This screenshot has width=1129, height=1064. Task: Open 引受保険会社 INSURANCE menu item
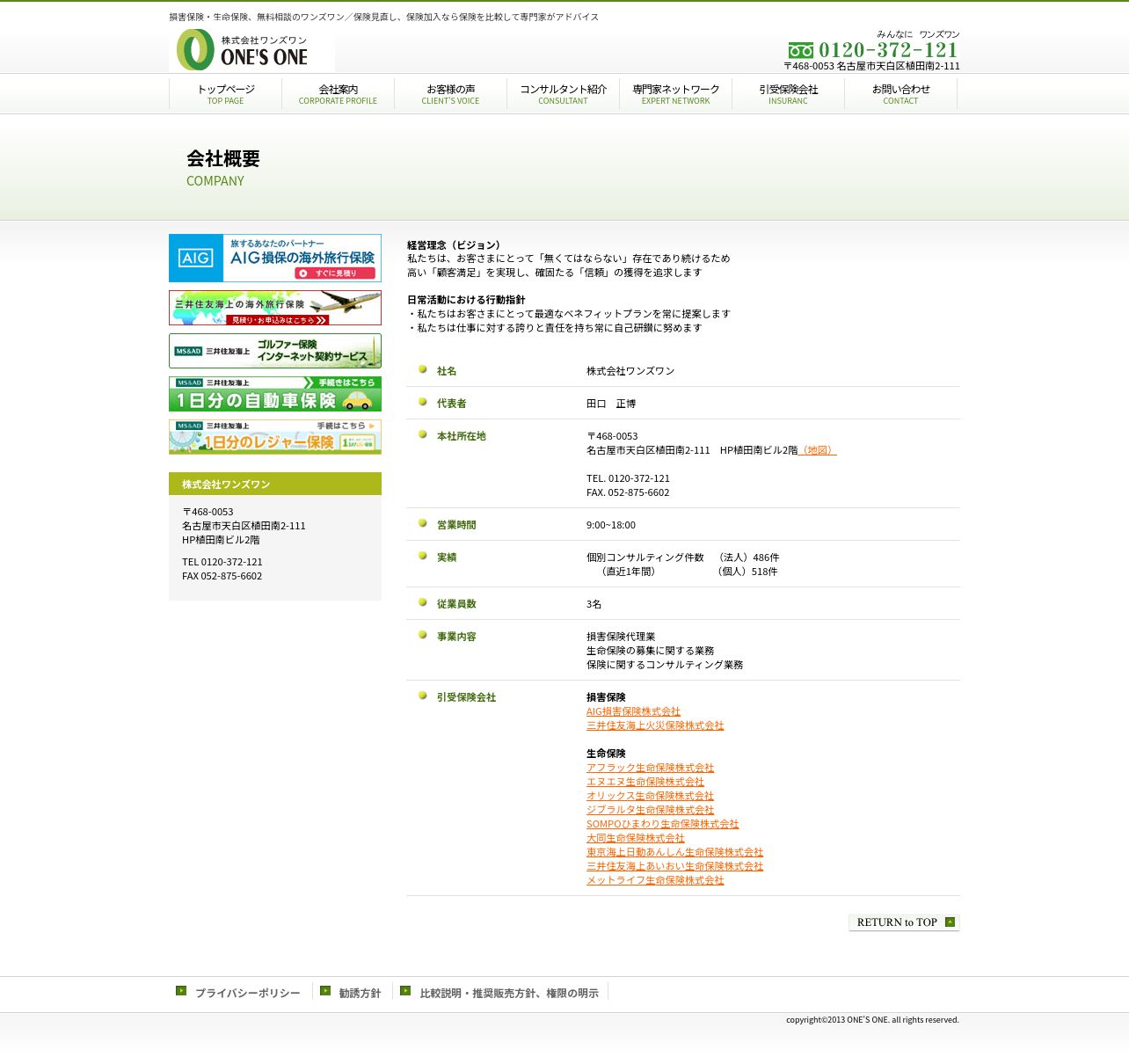click(788, 94)
